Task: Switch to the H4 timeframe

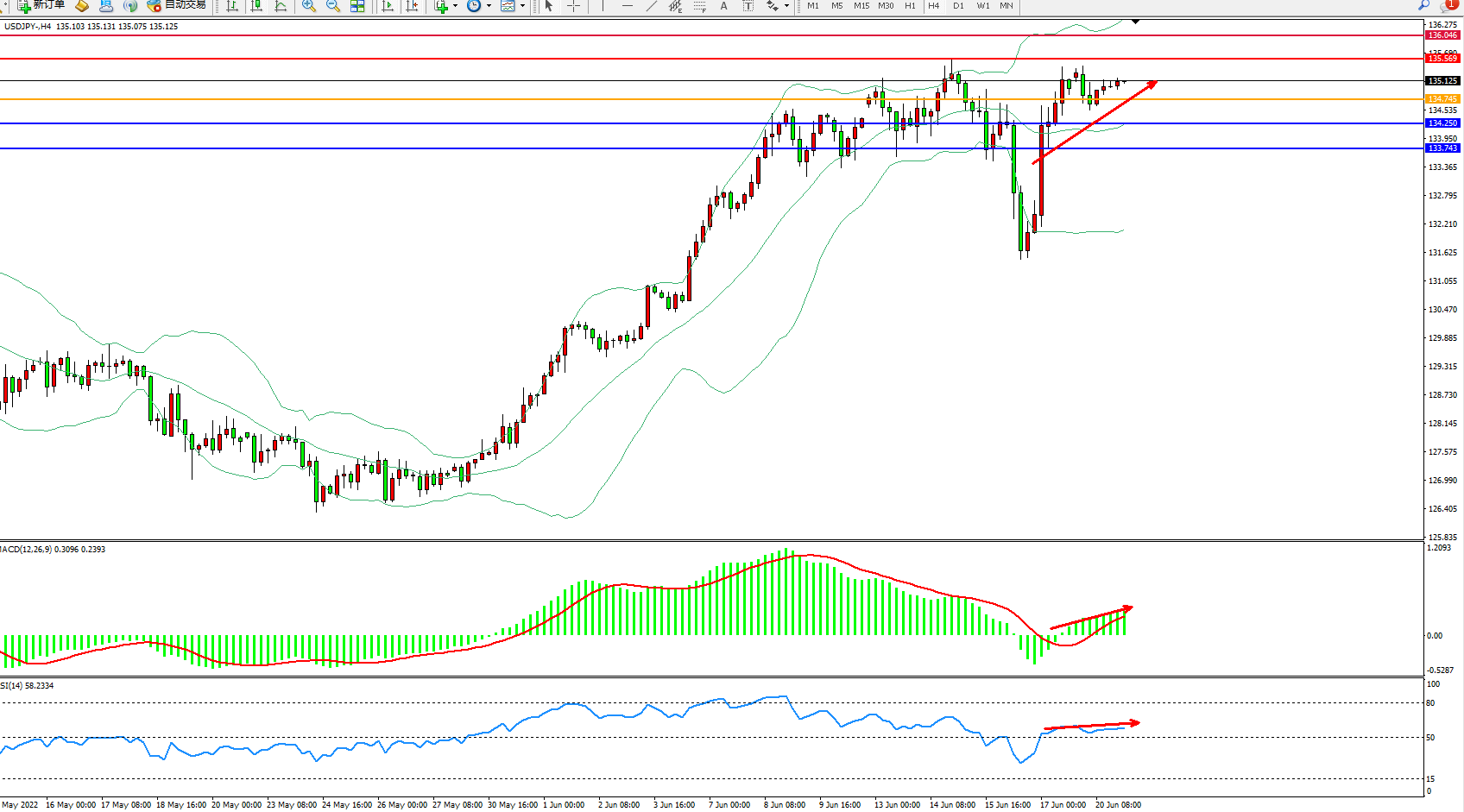Action: [933, 6]
